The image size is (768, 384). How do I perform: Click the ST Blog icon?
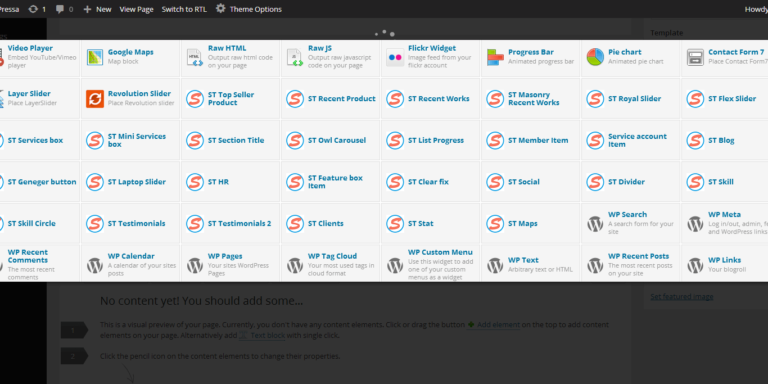point(695,140)
